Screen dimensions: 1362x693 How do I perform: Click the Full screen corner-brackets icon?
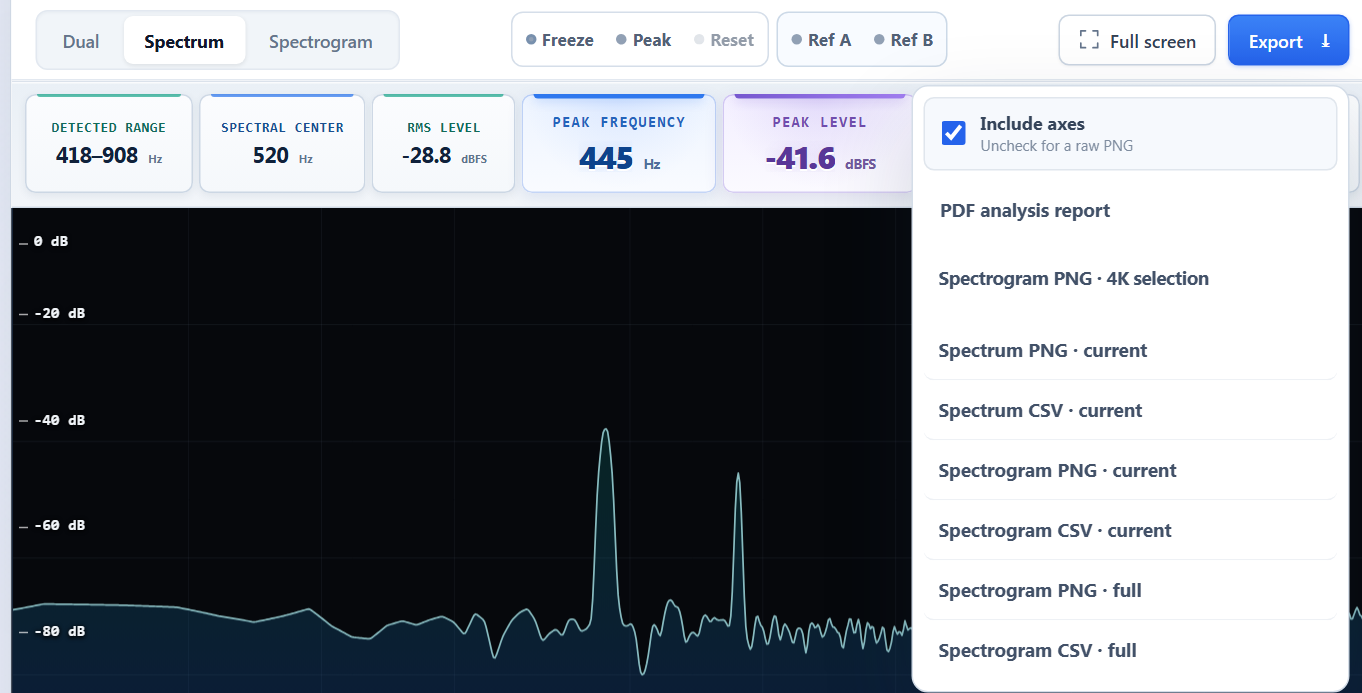1089,41
